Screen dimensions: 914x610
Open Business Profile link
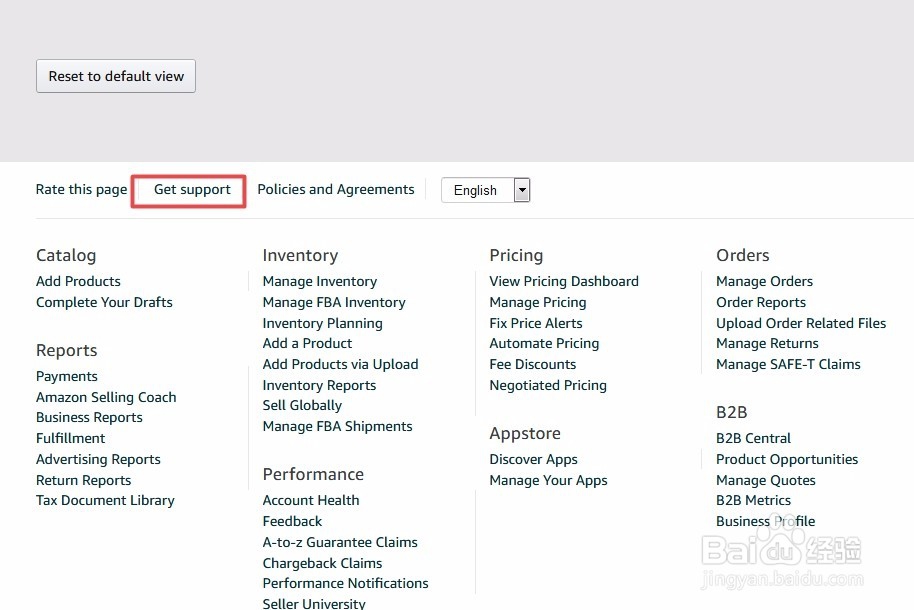click(765, 521)
